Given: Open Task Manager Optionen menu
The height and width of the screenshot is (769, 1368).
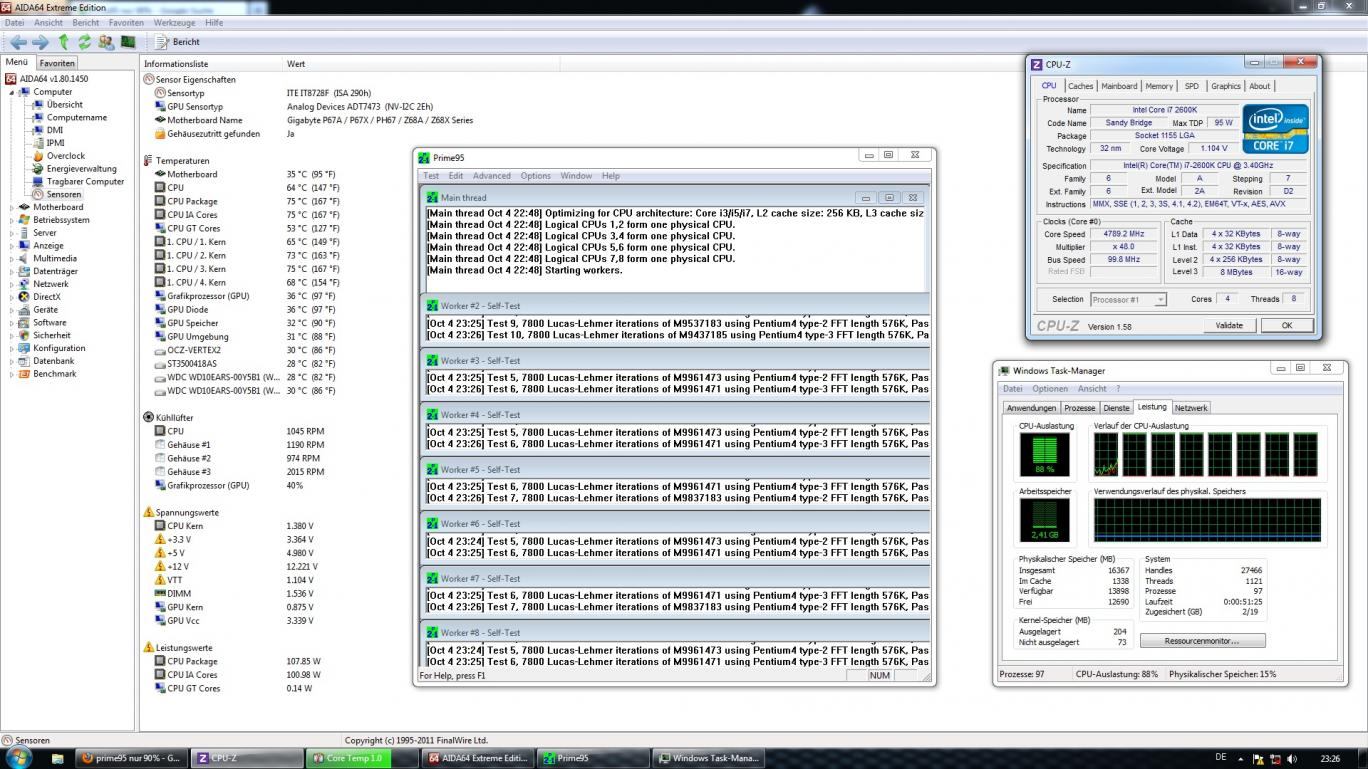Looking at the screenshot, I should click(1050, 389).
